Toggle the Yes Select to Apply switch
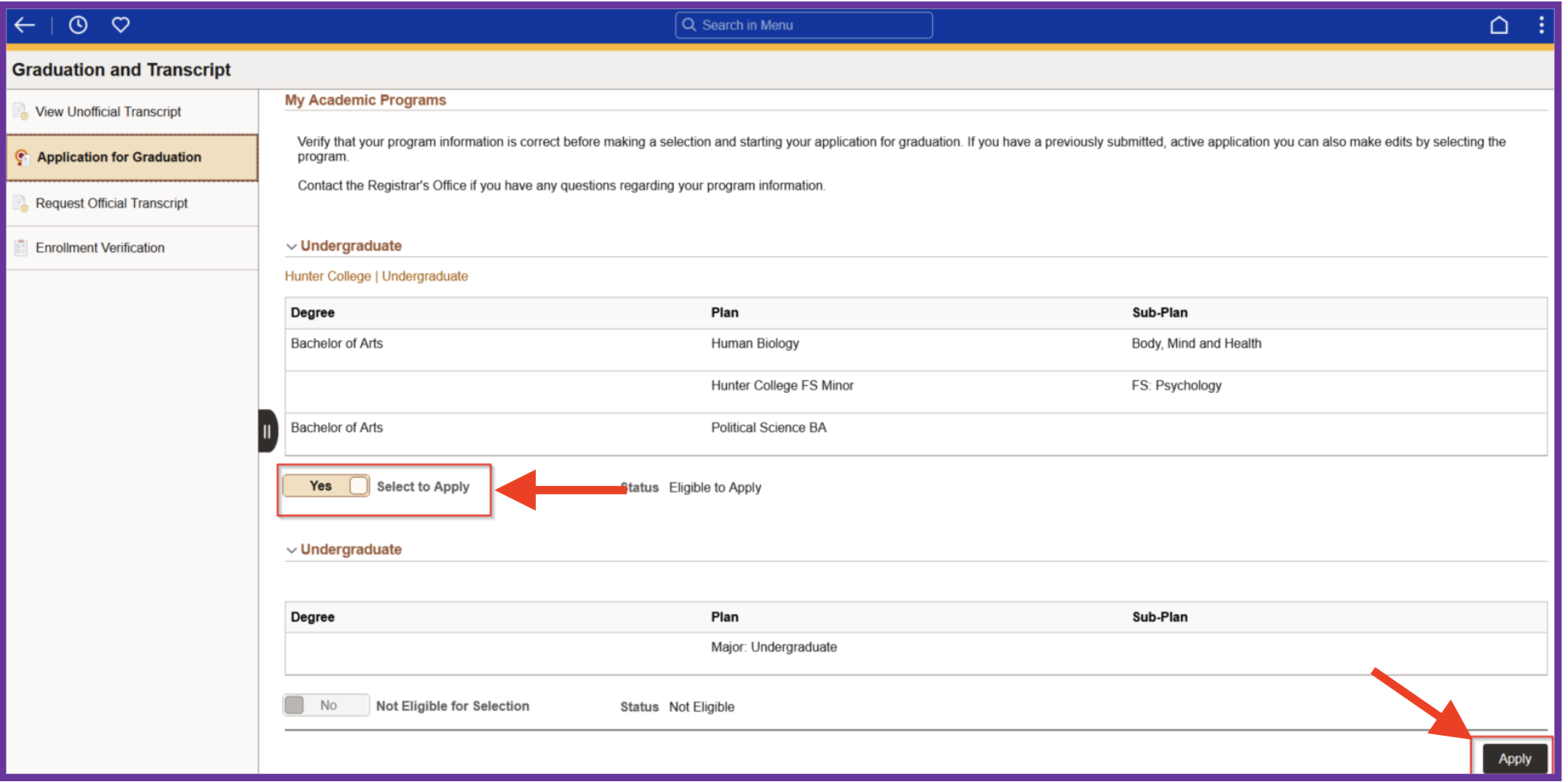The image size is (1568, 782). (x=326, y=486)
